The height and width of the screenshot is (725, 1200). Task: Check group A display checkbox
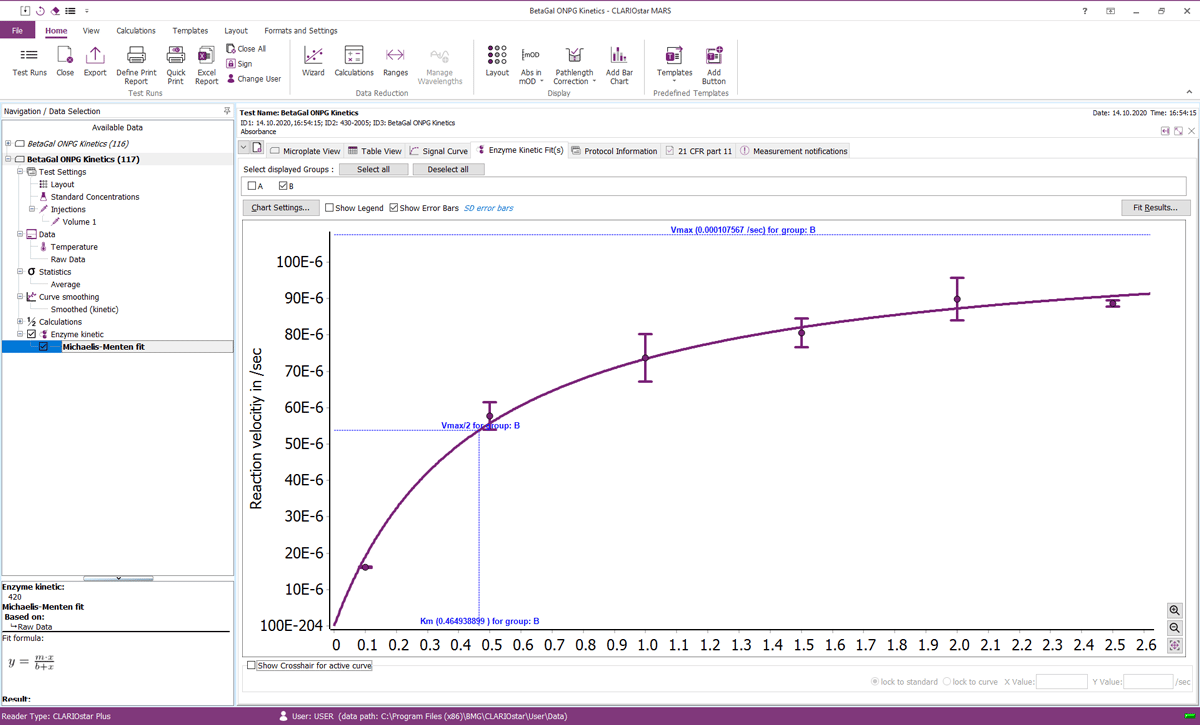(254, 188)
